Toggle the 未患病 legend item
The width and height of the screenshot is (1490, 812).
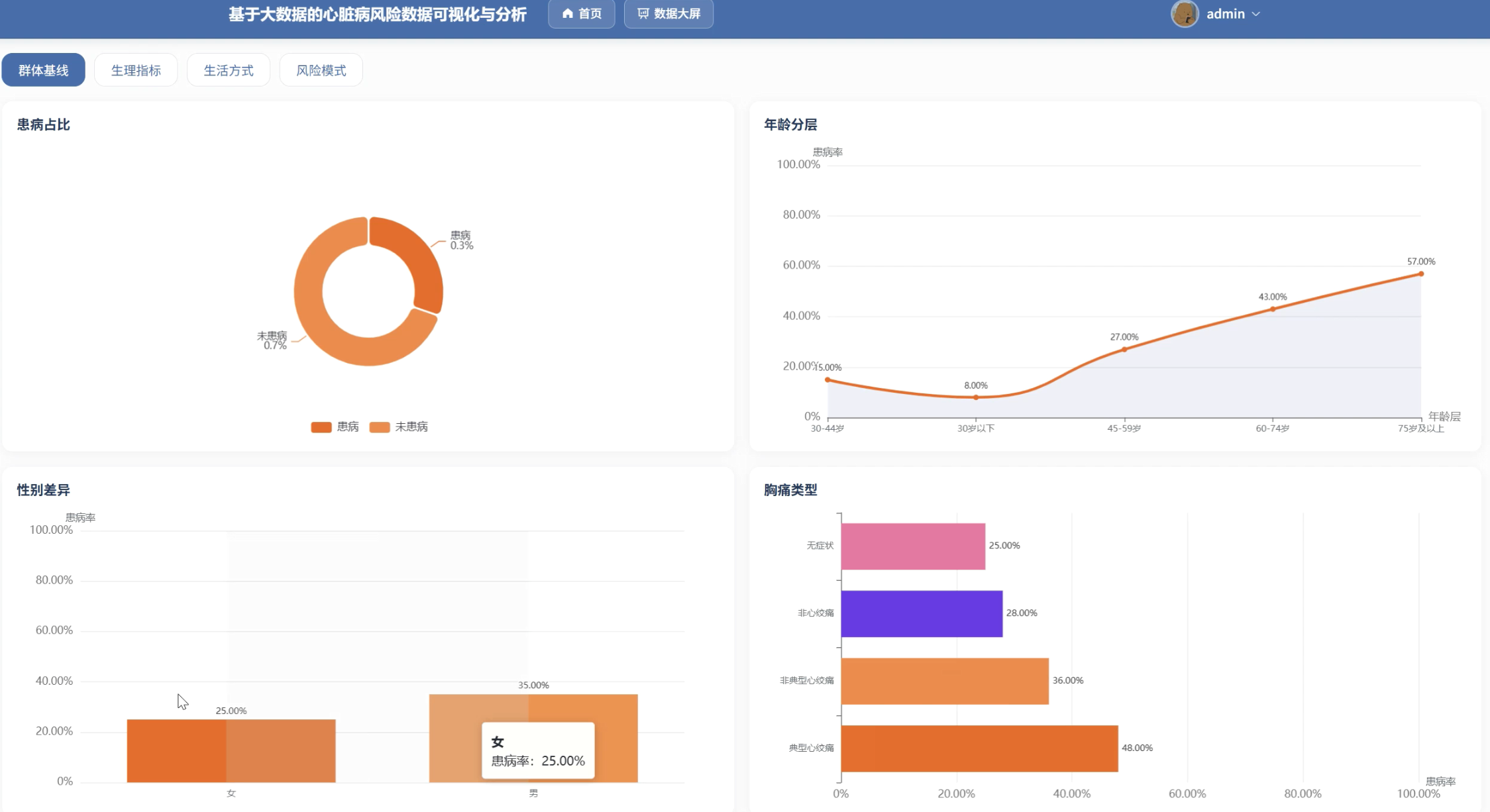pos(399,427)
